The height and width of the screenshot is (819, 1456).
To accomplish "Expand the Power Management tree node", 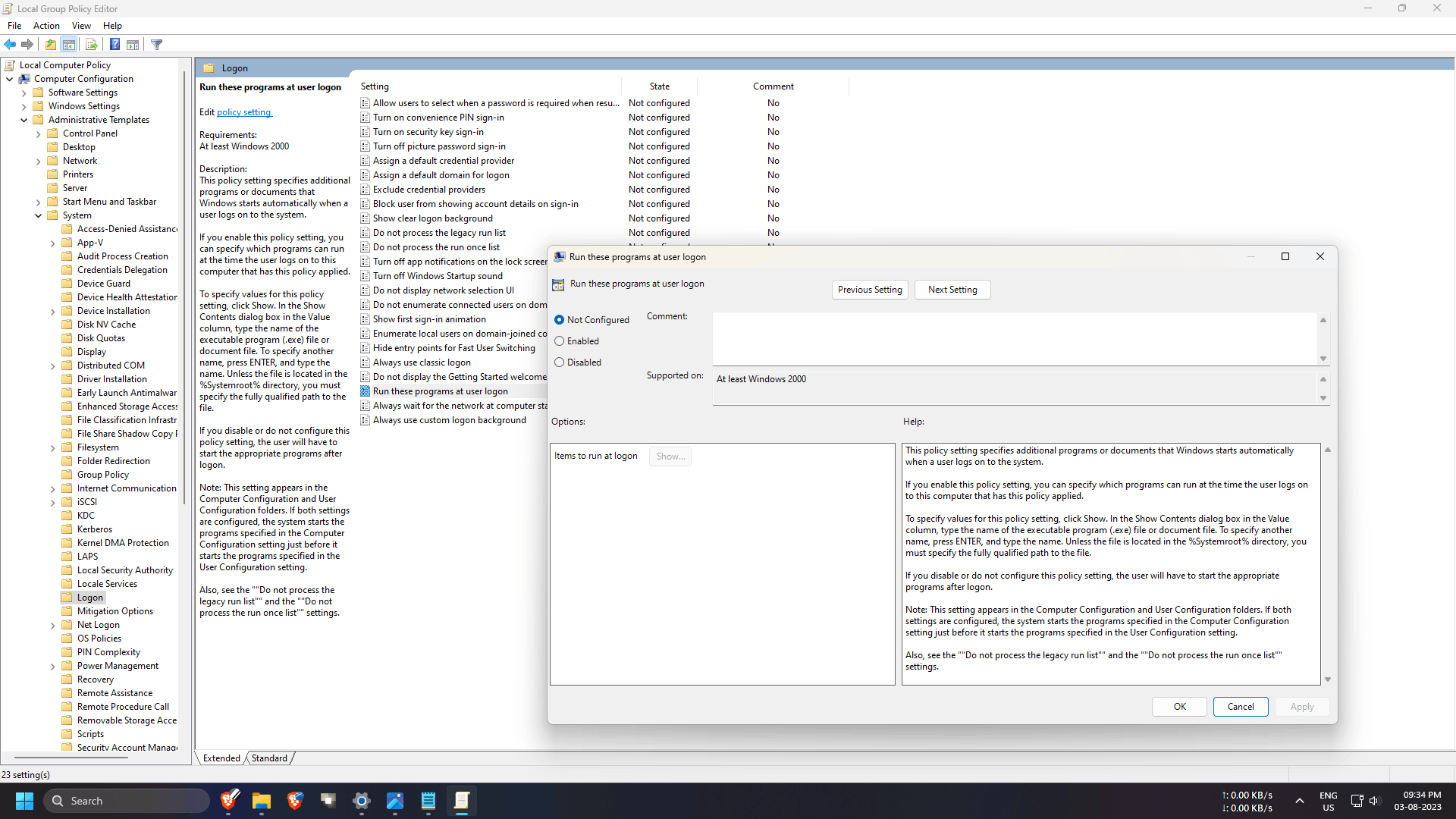I will click(53, 667).
